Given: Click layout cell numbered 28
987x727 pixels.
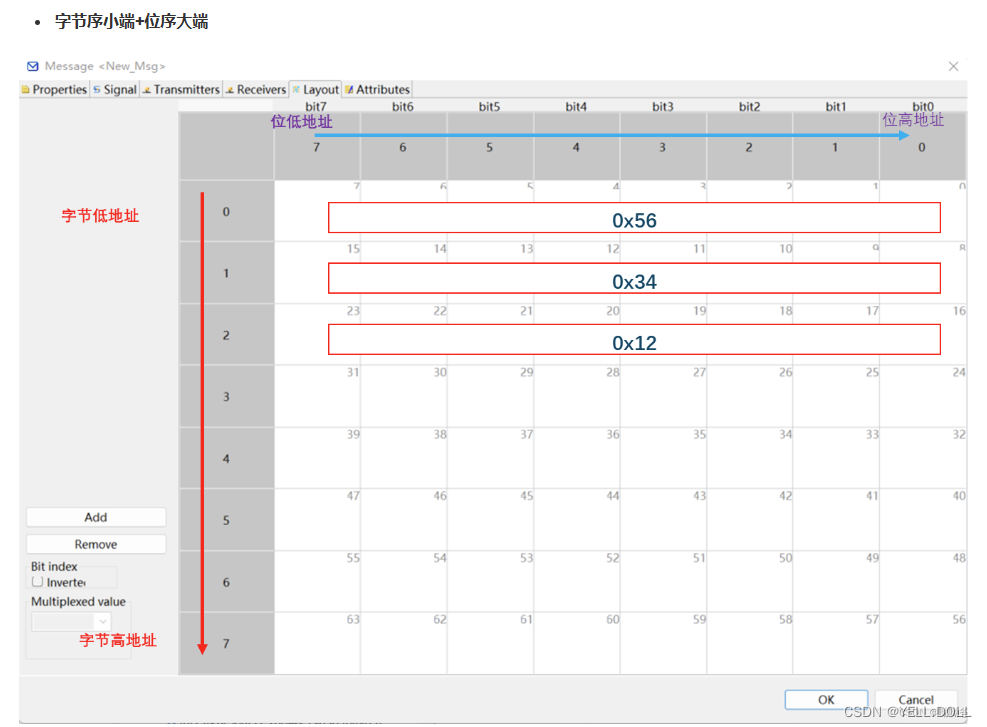Looking at the screenshot, I should click(x=577, y=397).
